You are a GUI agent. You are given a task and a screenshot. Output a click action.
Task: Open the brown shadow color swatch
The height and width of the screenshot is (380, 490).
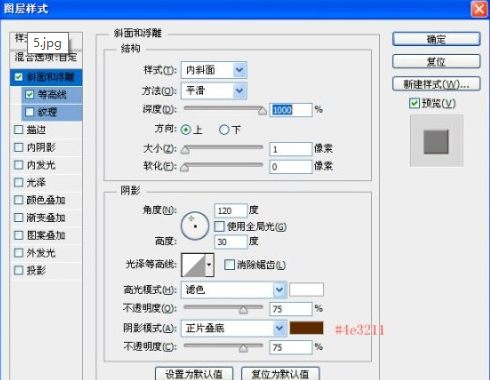(x=306, y=328)
